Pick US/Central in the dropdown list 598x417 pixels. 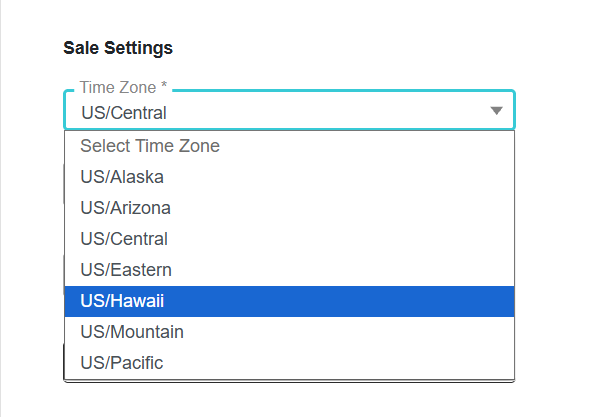point(289,239)
